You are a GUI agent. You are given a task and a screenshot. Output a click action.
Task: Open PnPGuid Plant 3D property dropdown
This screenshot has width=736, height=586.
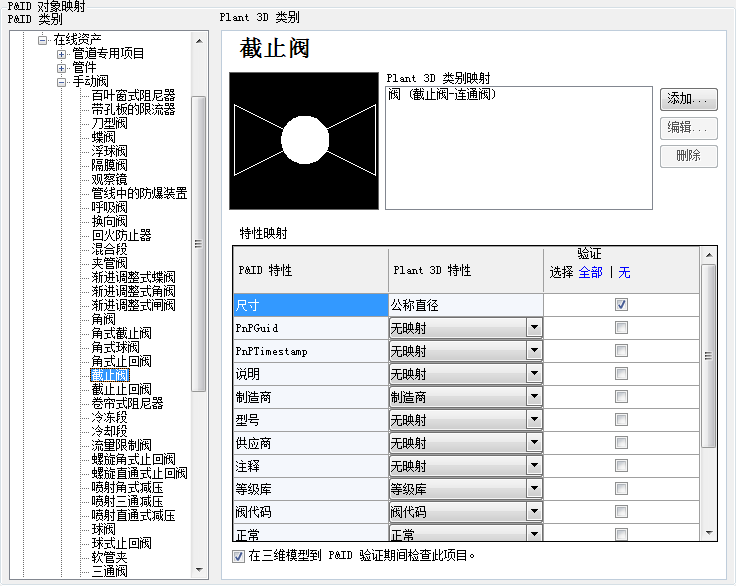(534, 328)
